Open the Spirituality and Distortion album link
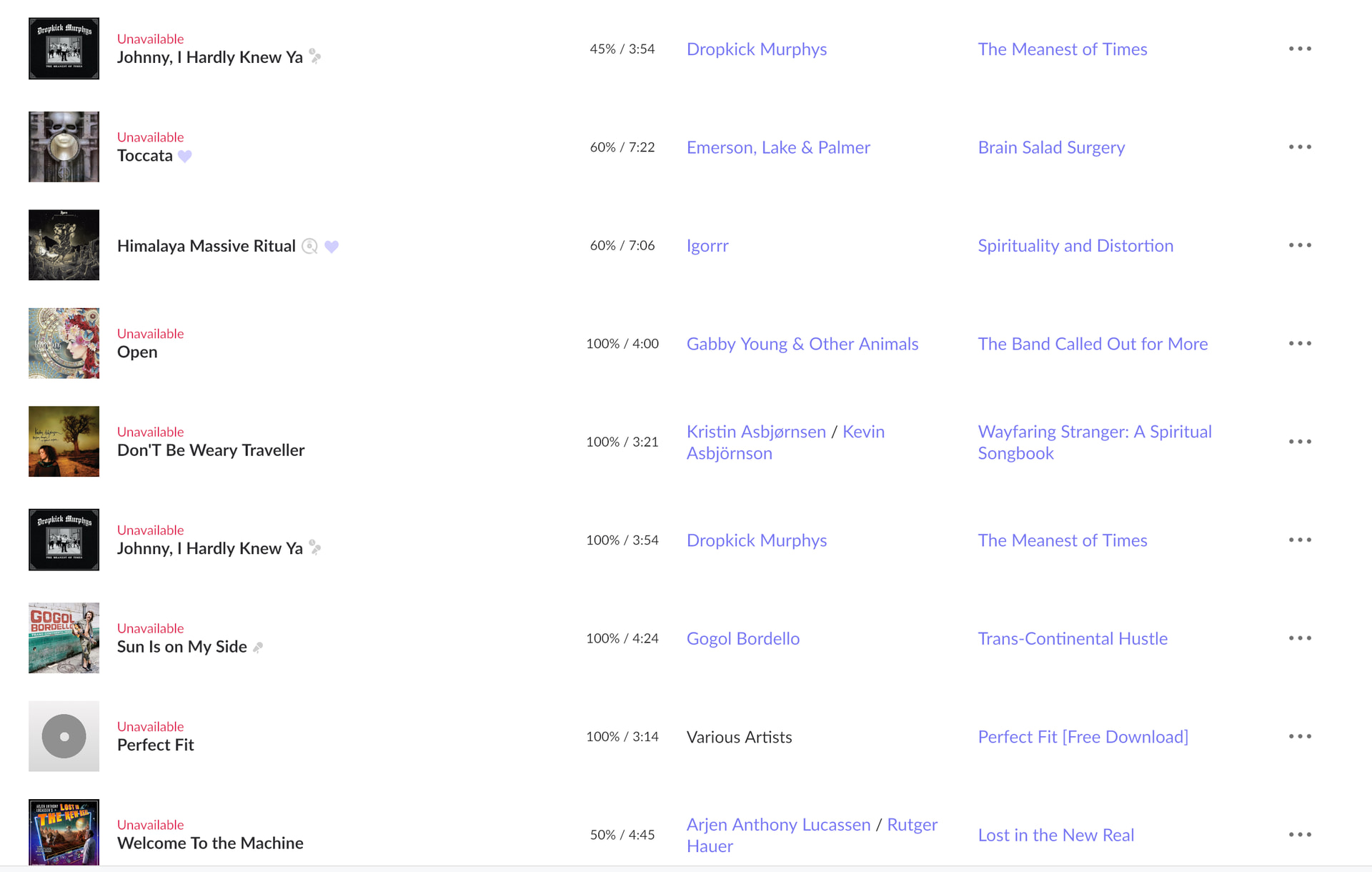Viewport: 1372px width, 872px height. click(x=1075, y=246)
